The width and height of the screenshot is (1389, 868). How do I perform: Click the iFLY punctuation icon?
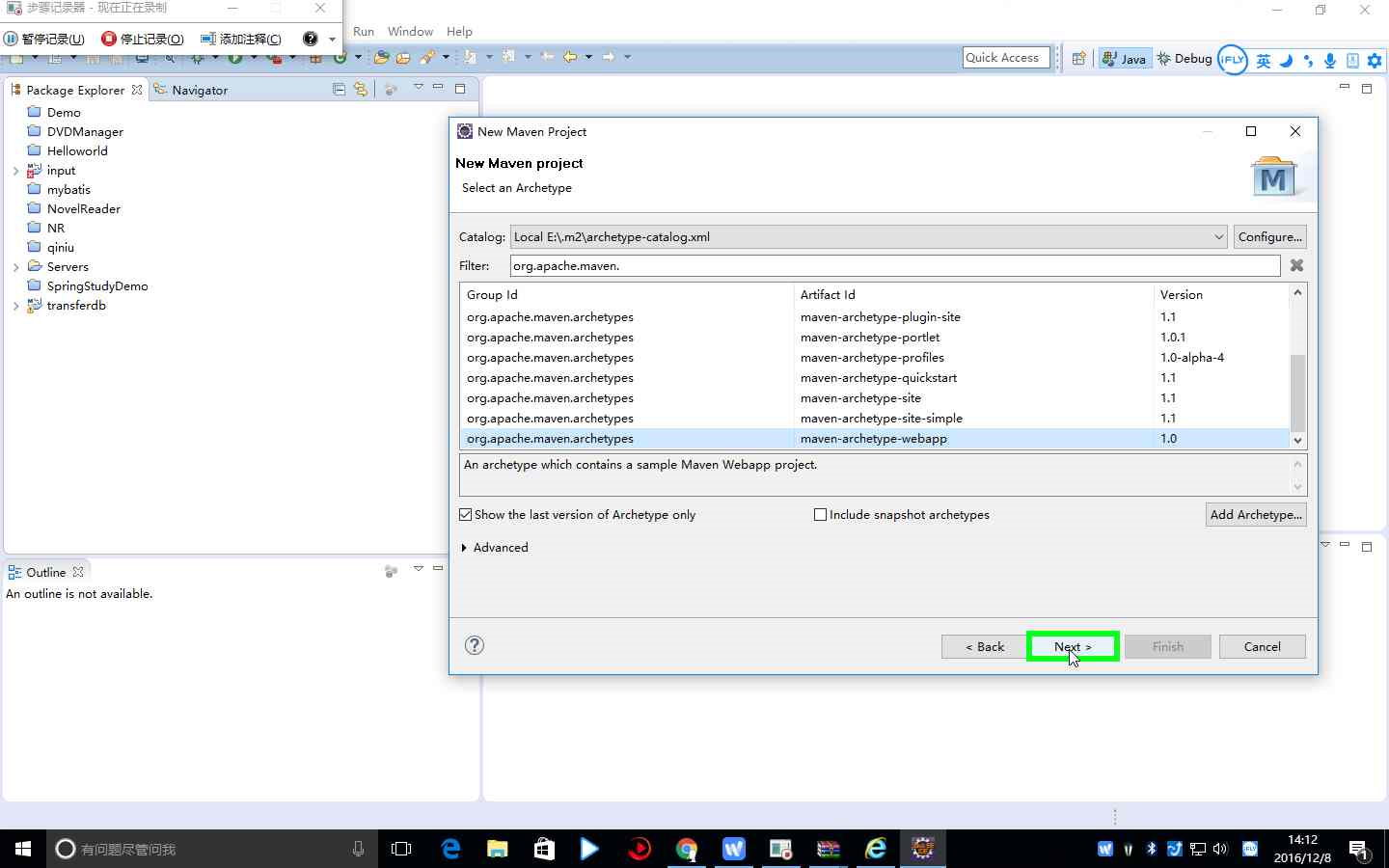tap(1308, 61)
